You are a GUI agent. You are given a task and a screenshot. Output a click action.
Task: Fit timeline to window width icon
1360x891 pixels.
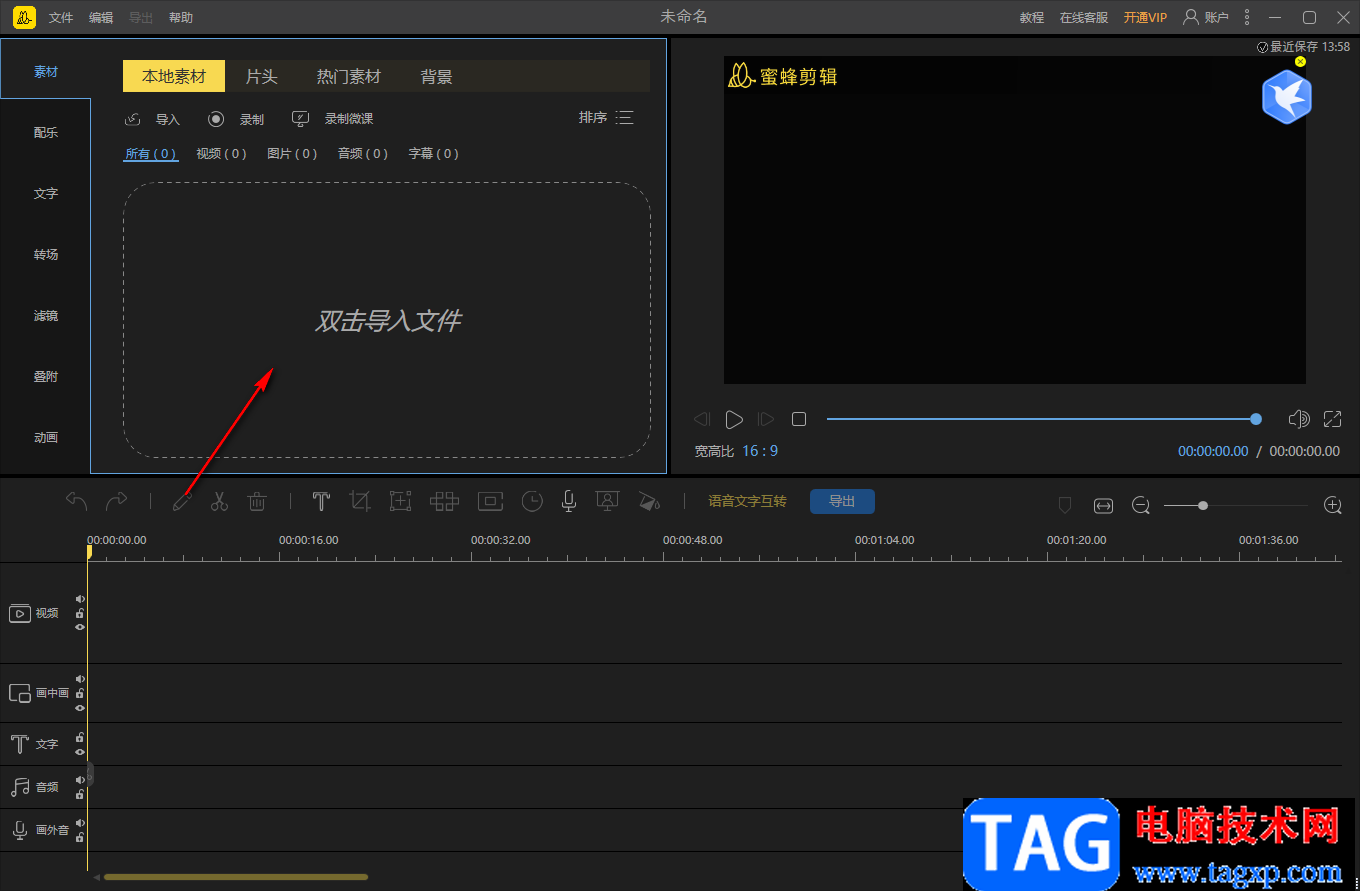1103,506
